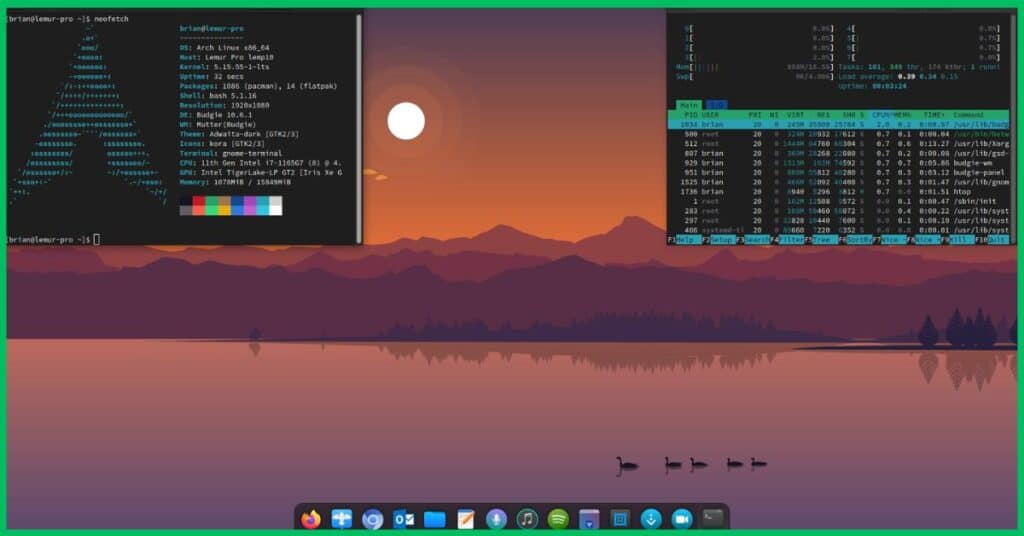Select the htop process row in list

[x=839, y=192]
